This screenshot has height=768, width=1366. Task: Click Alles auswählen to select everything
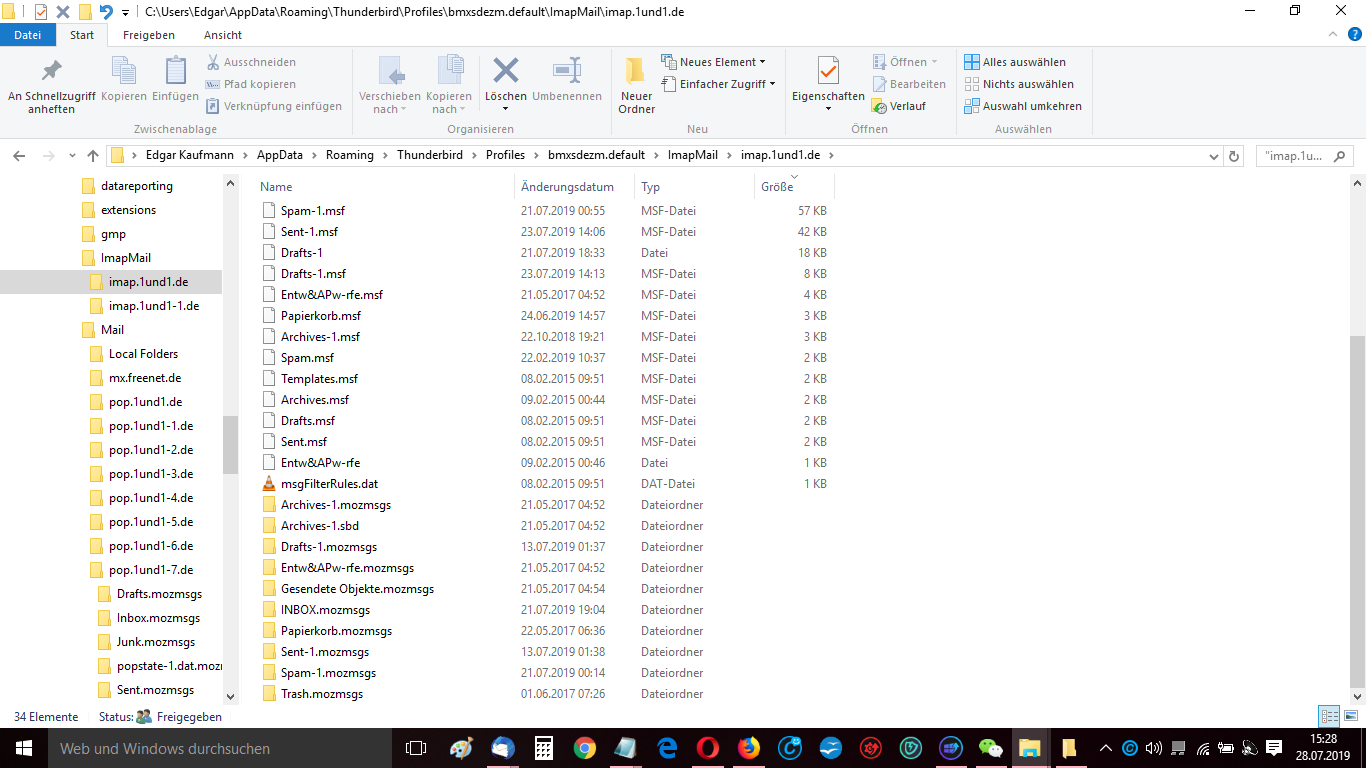coord(1015,62)
